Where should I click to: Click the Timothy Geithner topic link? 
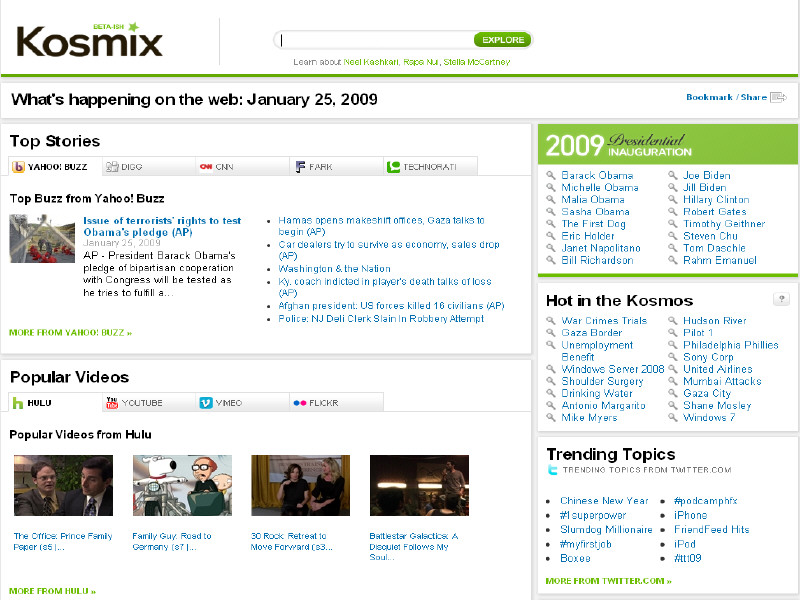click(724, 223)
